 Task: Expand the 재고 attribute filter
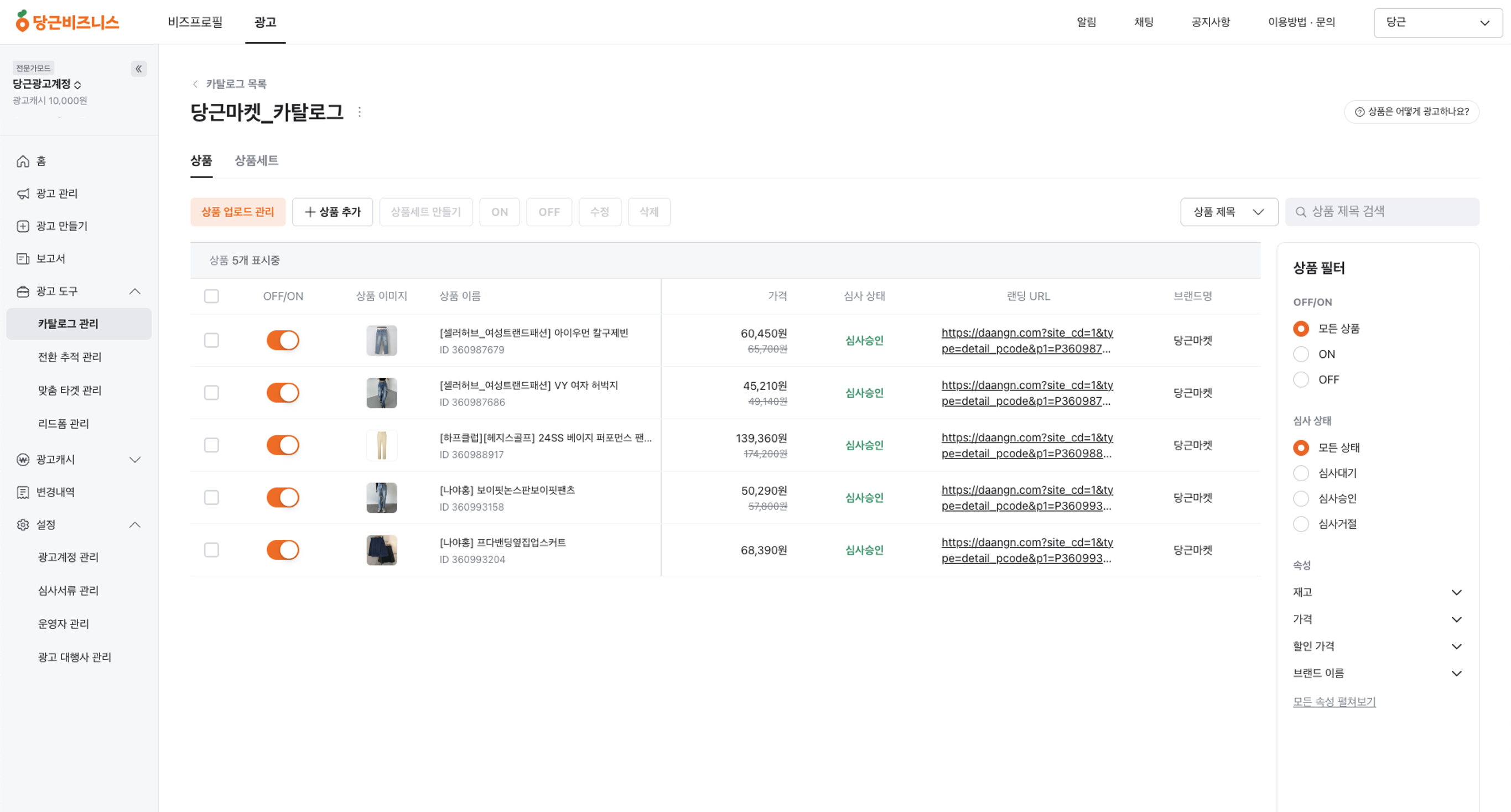pos(1456,592)
